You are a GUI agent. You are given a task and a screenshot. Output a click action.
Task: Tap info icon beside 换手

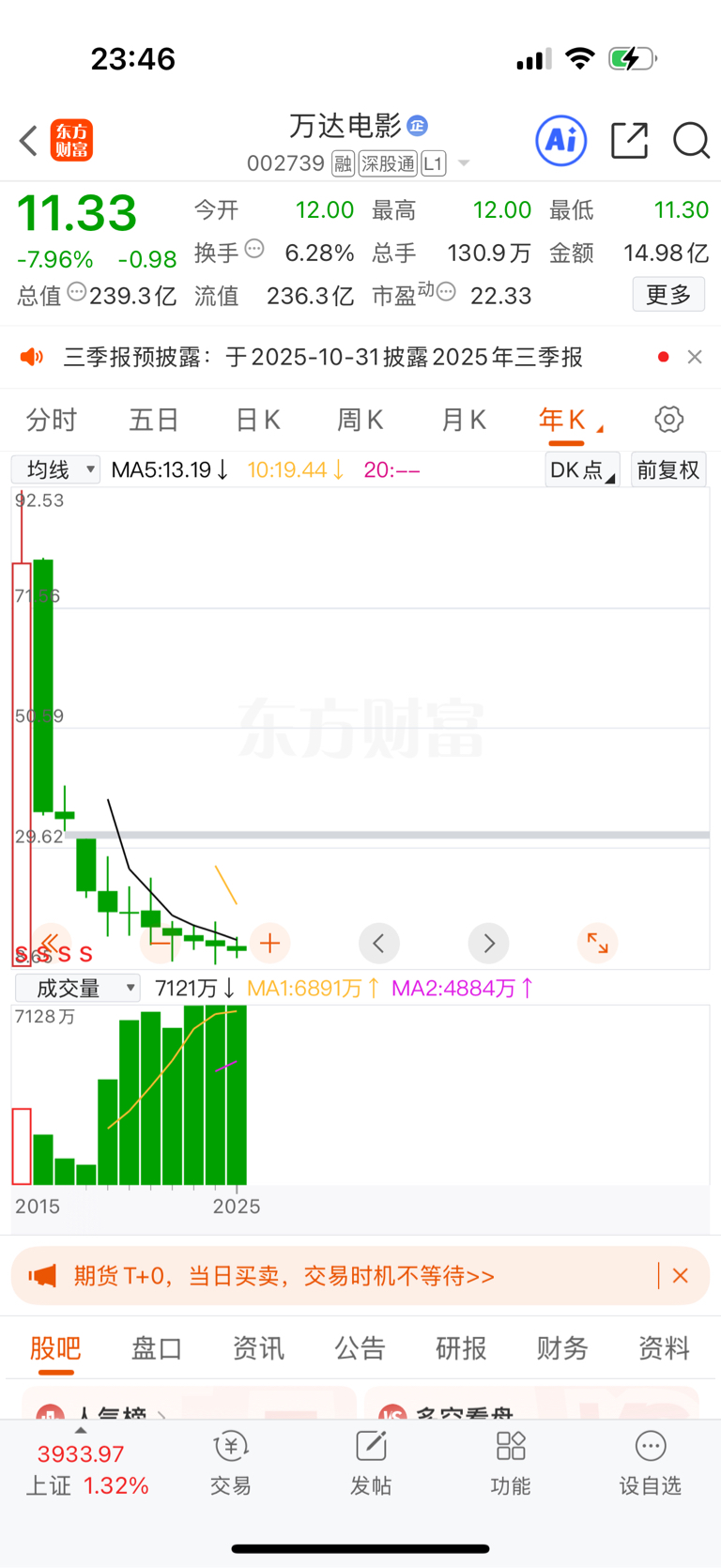[x=254, y=250]
